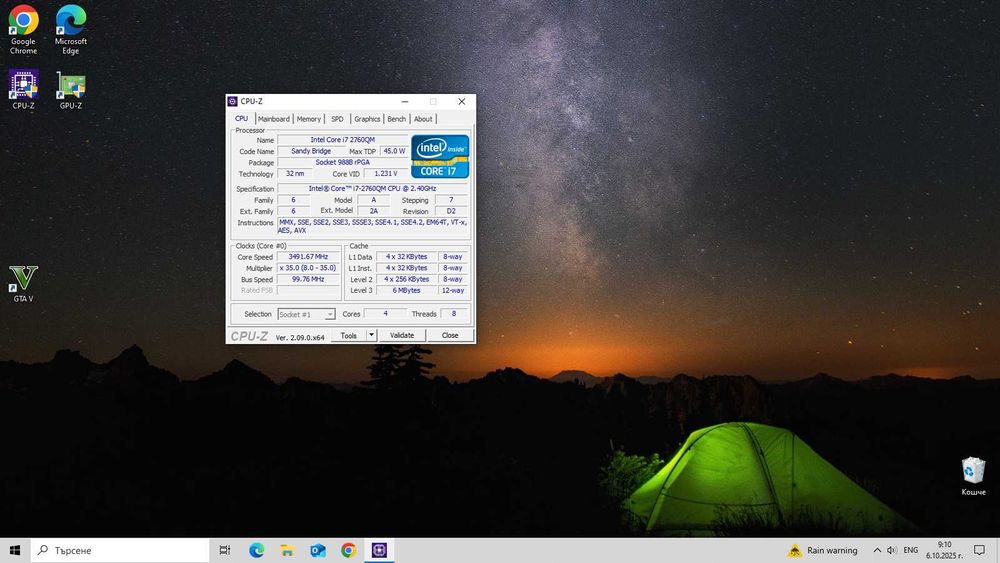Screen dimensions: 1000x563
Task: Click the Instructions list text
Action: tap(372, 226)
